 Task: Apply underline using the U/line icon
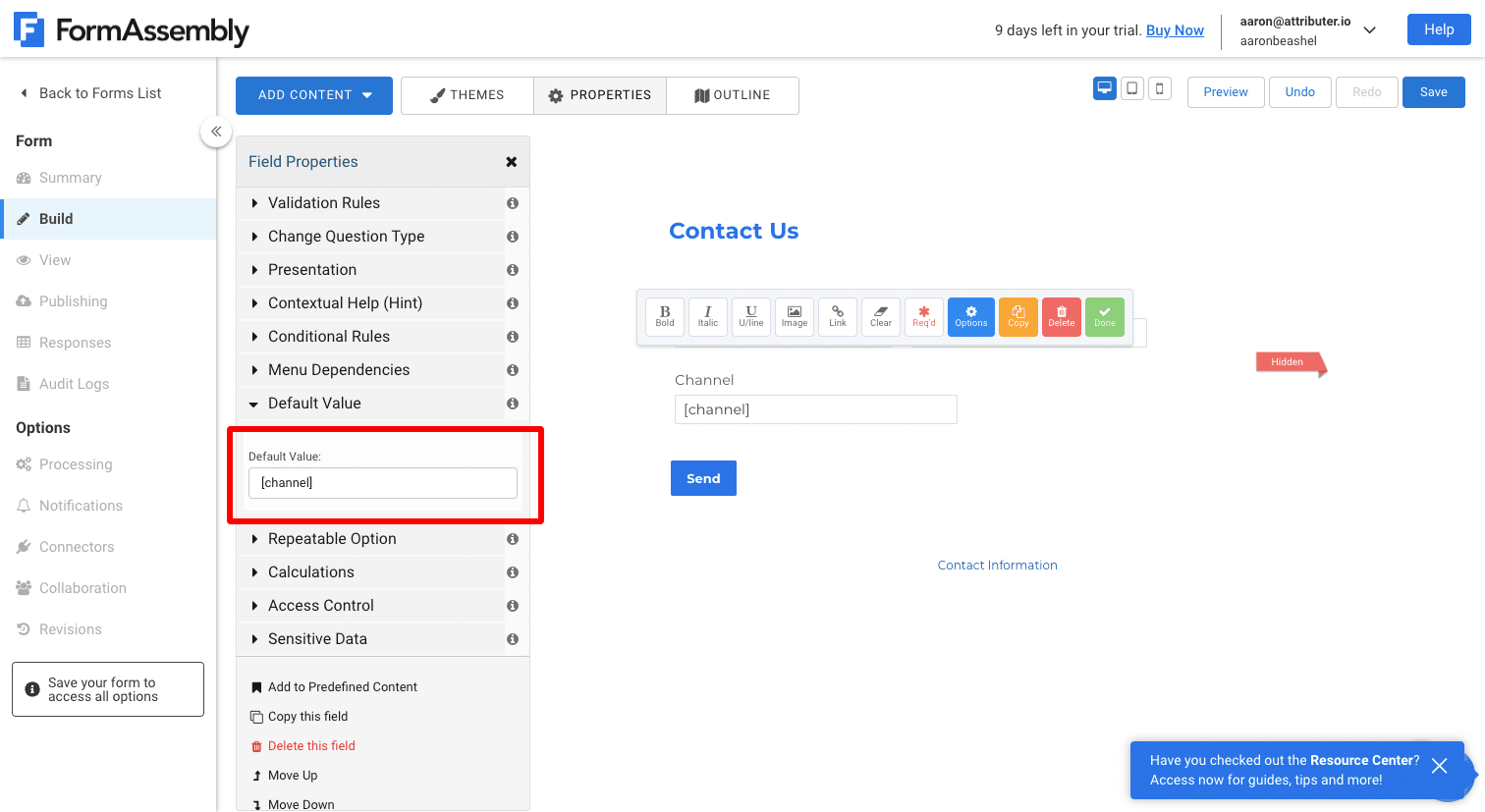[751, 316]
